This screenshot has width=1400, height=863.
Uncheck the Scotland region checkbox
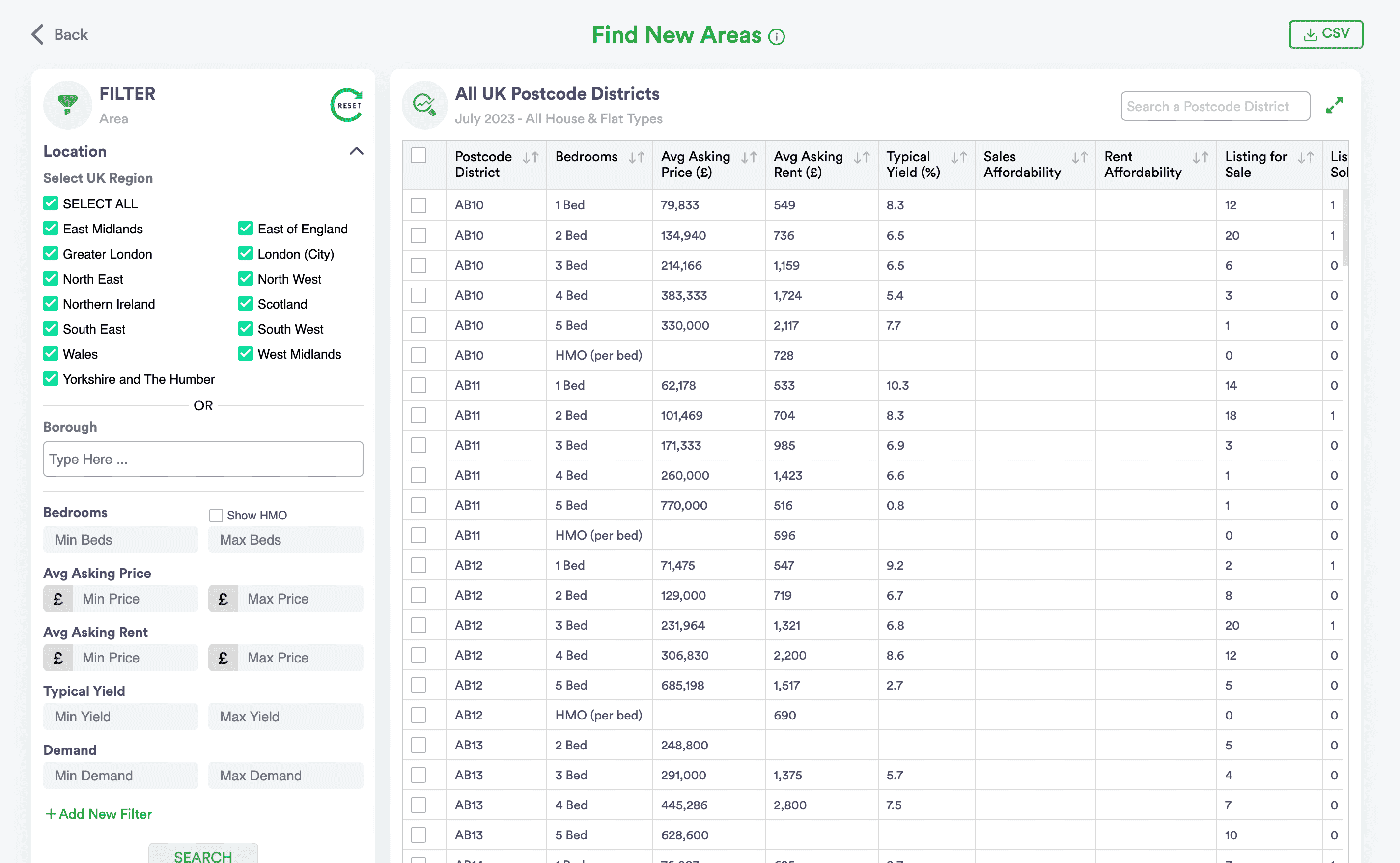[246, 304]
